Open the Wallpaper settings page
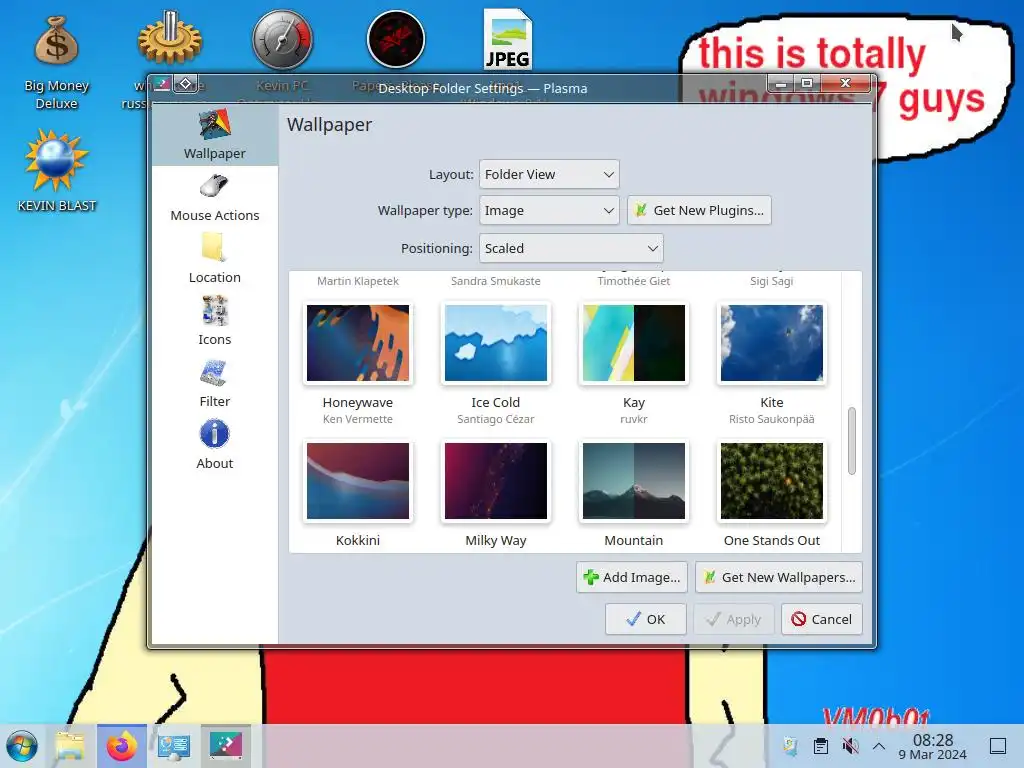Screen dimensions: 1024x768 [214, 135]
